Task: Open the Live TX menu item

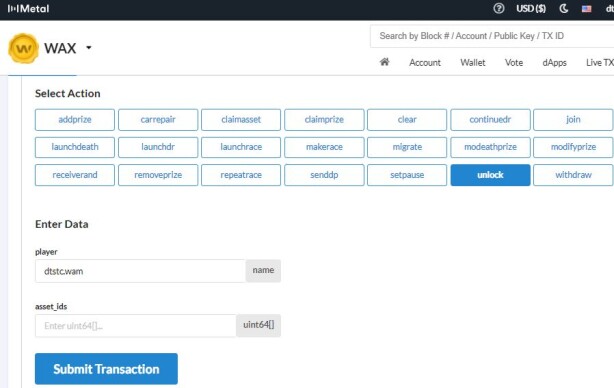Action: [600, 63]
